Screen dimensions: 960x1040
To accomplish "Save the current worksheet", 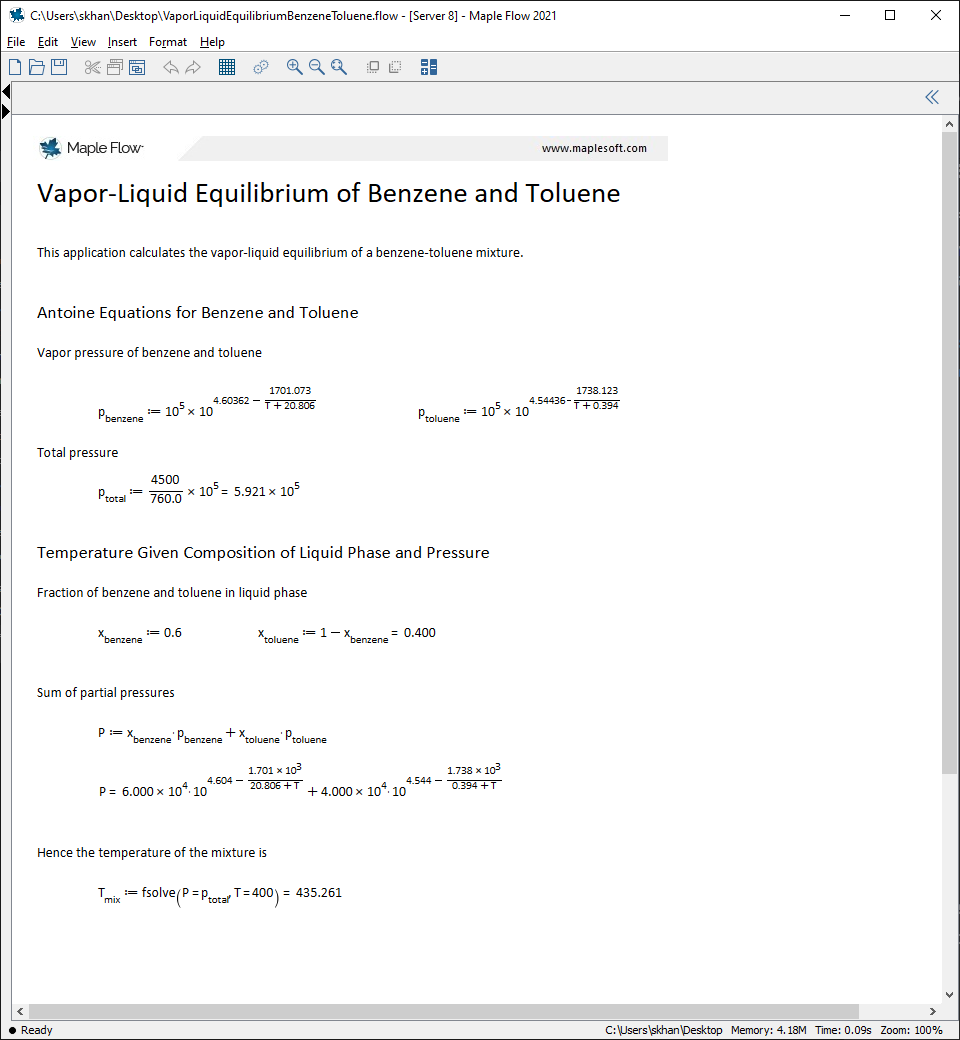I will click(59, 67).
